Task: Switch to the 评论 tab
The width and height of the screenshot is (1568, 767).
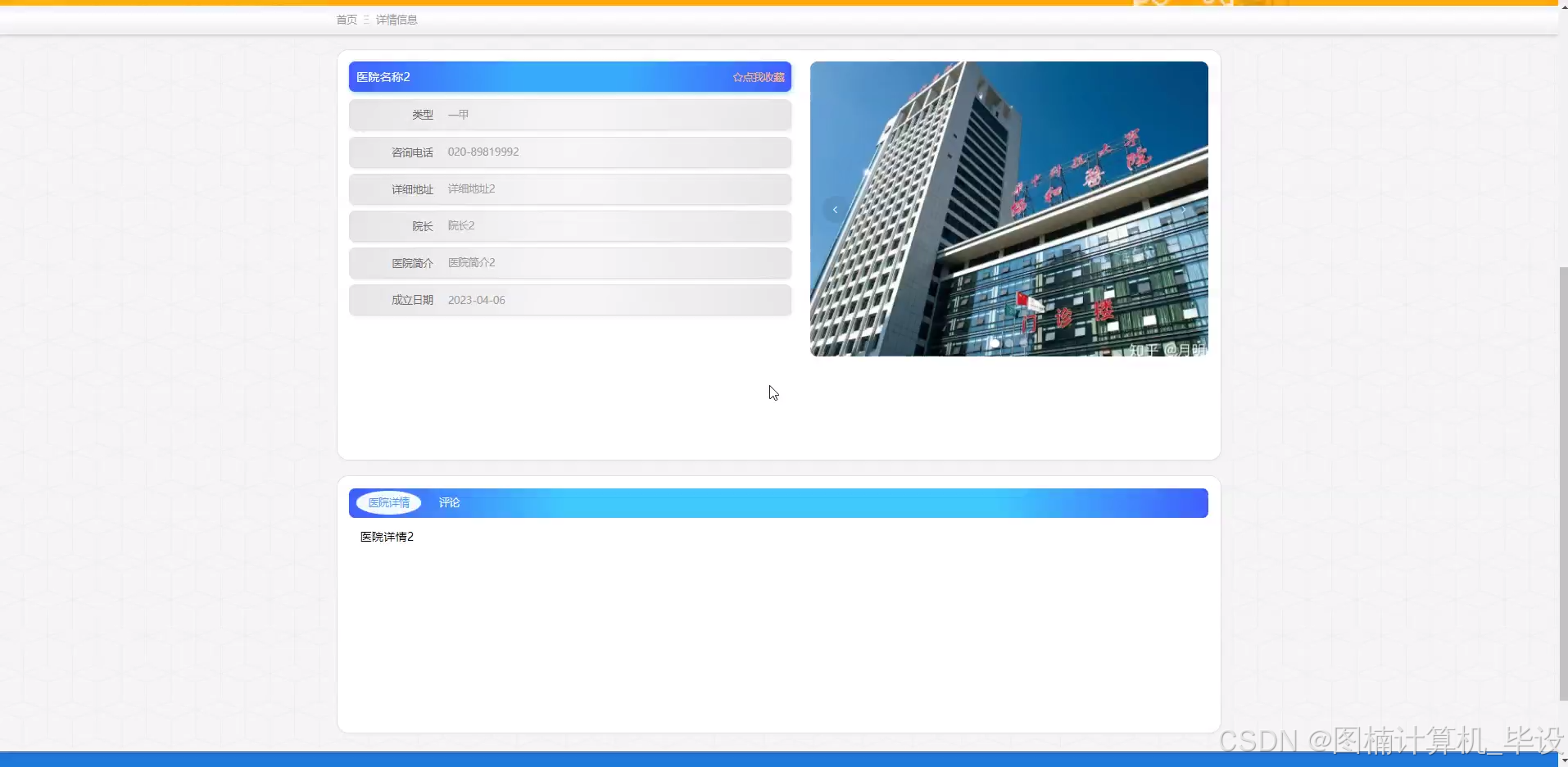Action: (449, 502)
